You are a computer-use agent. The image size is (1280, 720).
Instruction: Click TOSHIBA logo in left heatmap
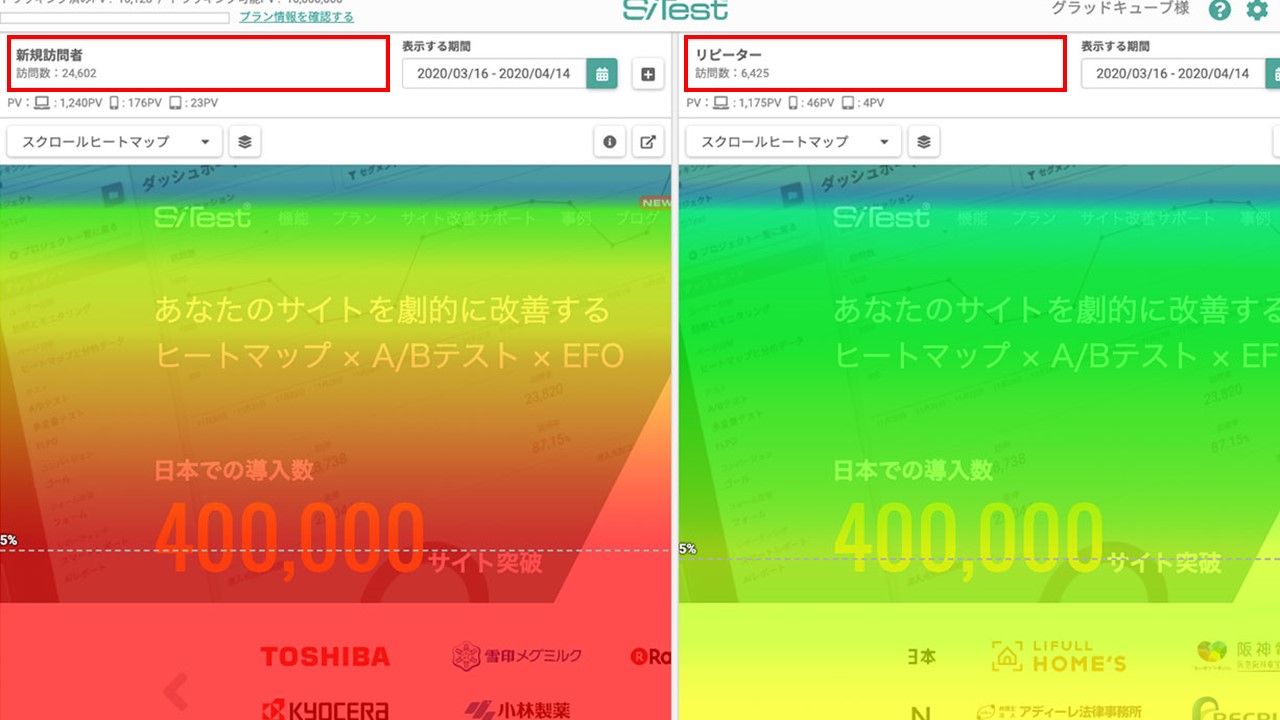pos(325,657)
